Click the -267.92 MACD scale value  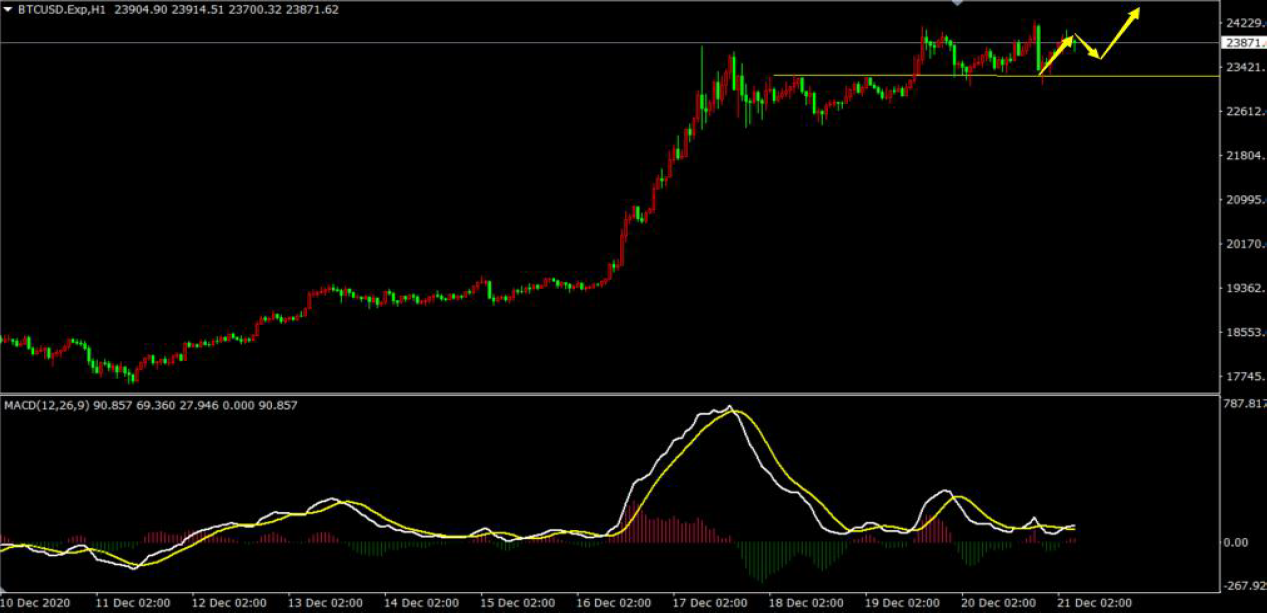tap(1245, 587)
